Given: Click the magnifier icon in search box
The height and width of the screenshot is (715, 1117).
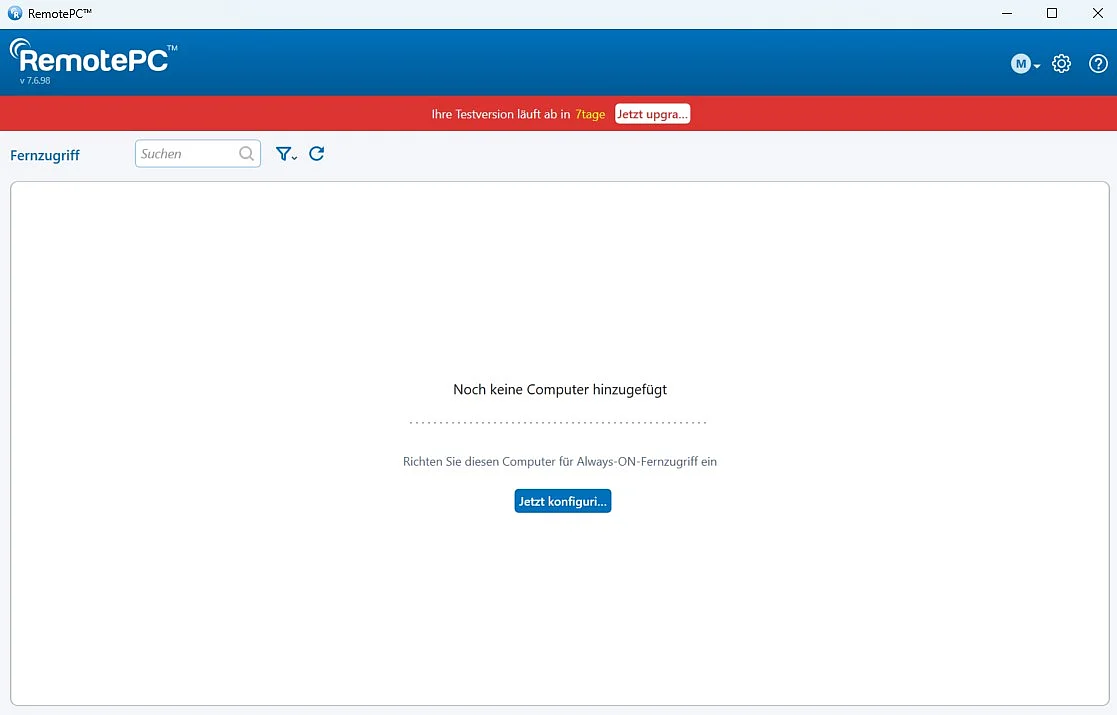Looking at the screenshot, I should tap(246, 154).
